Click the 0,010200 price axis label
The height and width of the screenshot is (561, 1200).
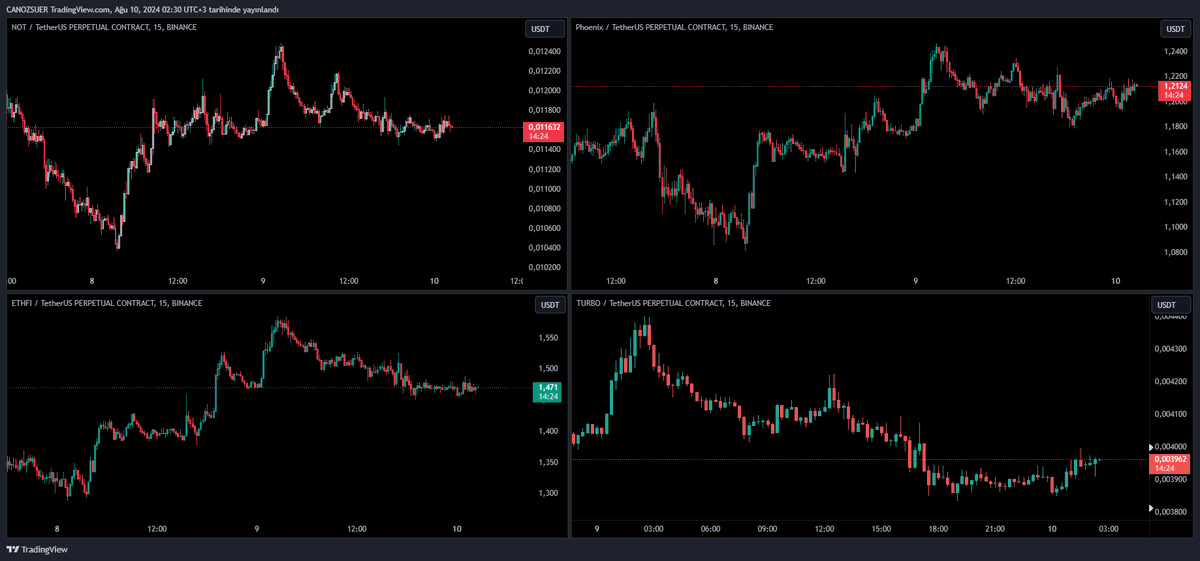544,267
